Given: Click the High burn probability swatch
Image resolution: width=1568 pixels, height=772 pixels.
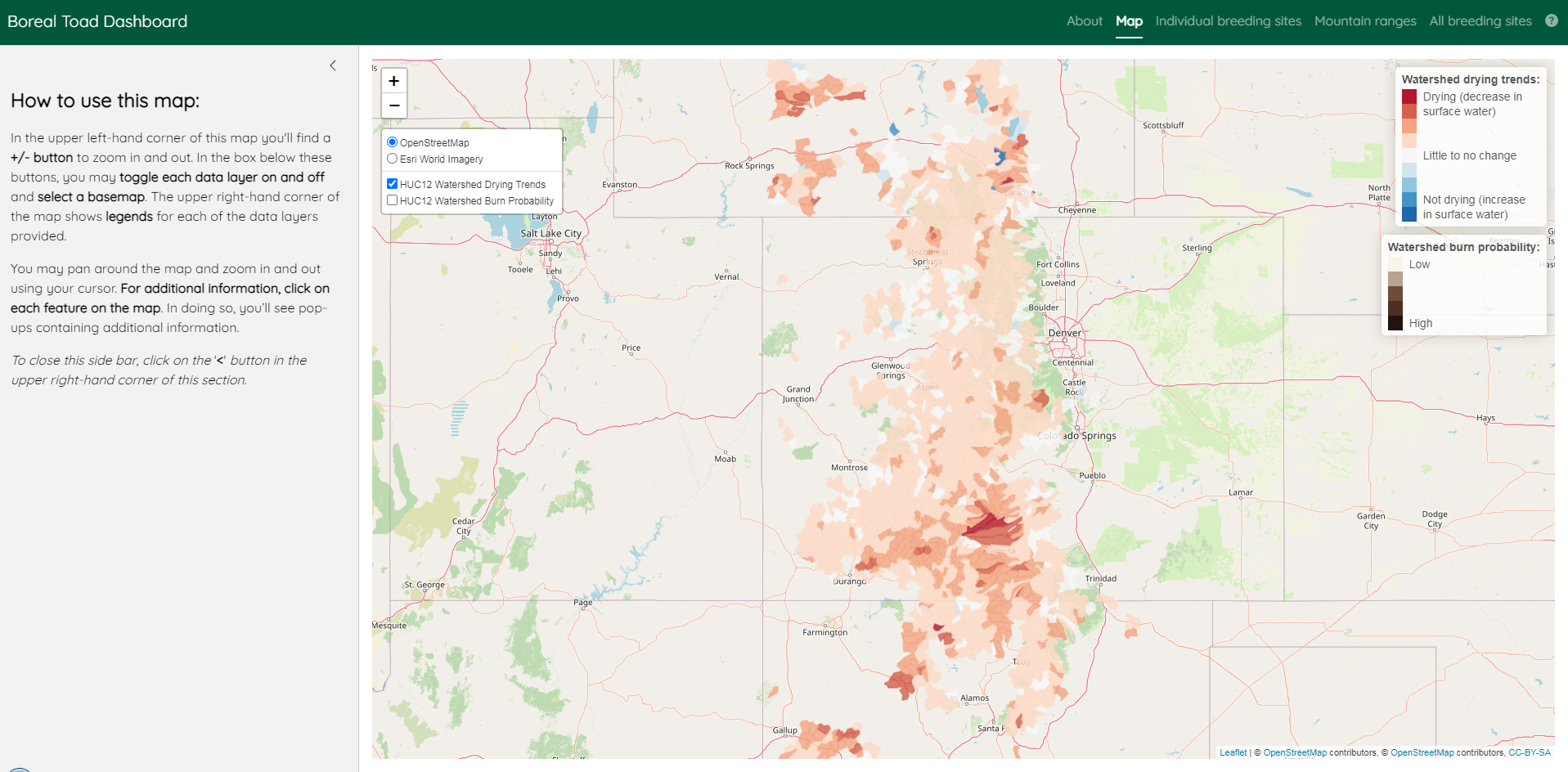Looking at the screenshot, I should point(1395,323).
